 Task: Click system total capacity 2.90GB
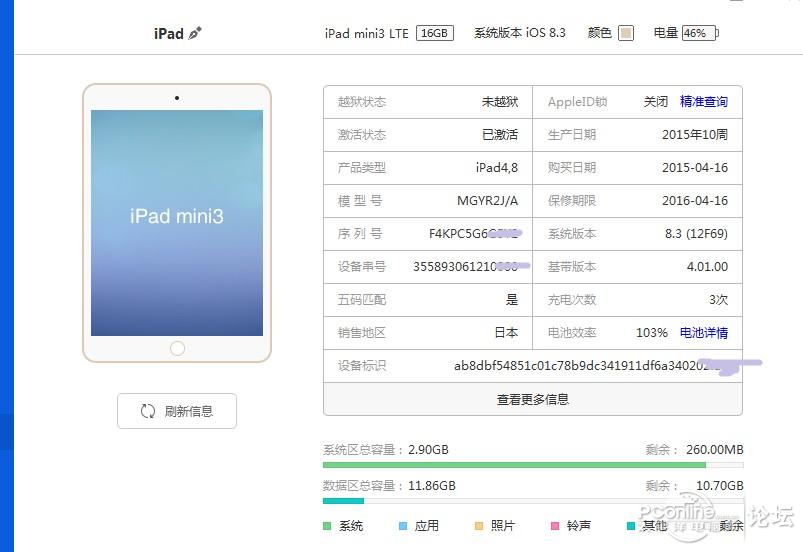tap(428, 450)
